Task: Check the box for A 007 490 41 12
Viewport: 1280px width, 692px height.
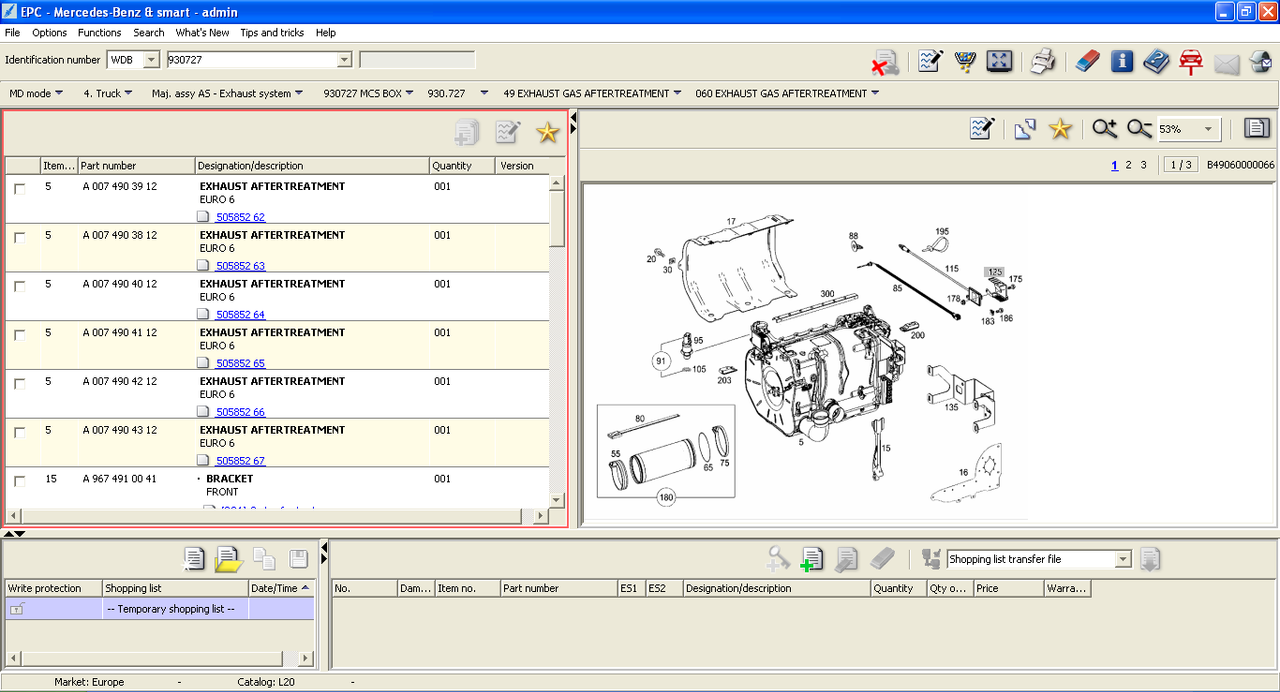Action: 20,336
